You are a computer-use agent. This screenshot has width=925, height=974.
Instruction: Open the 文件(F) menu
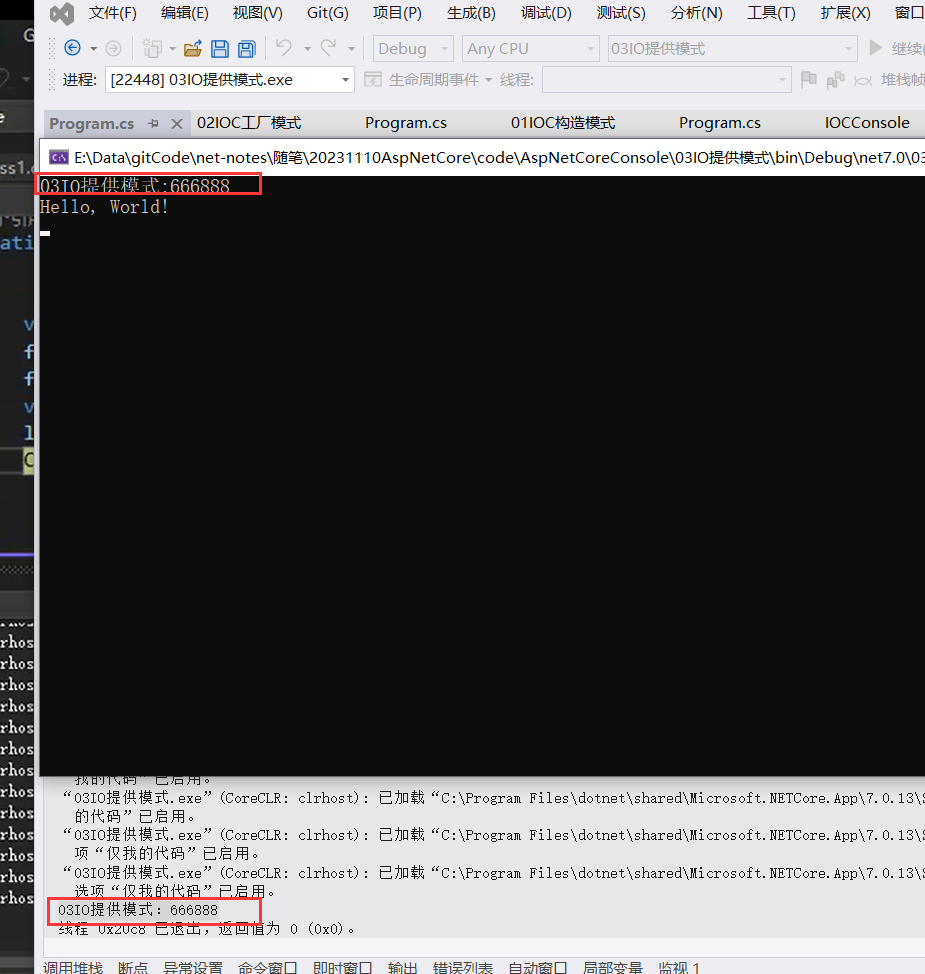point(112,13)
